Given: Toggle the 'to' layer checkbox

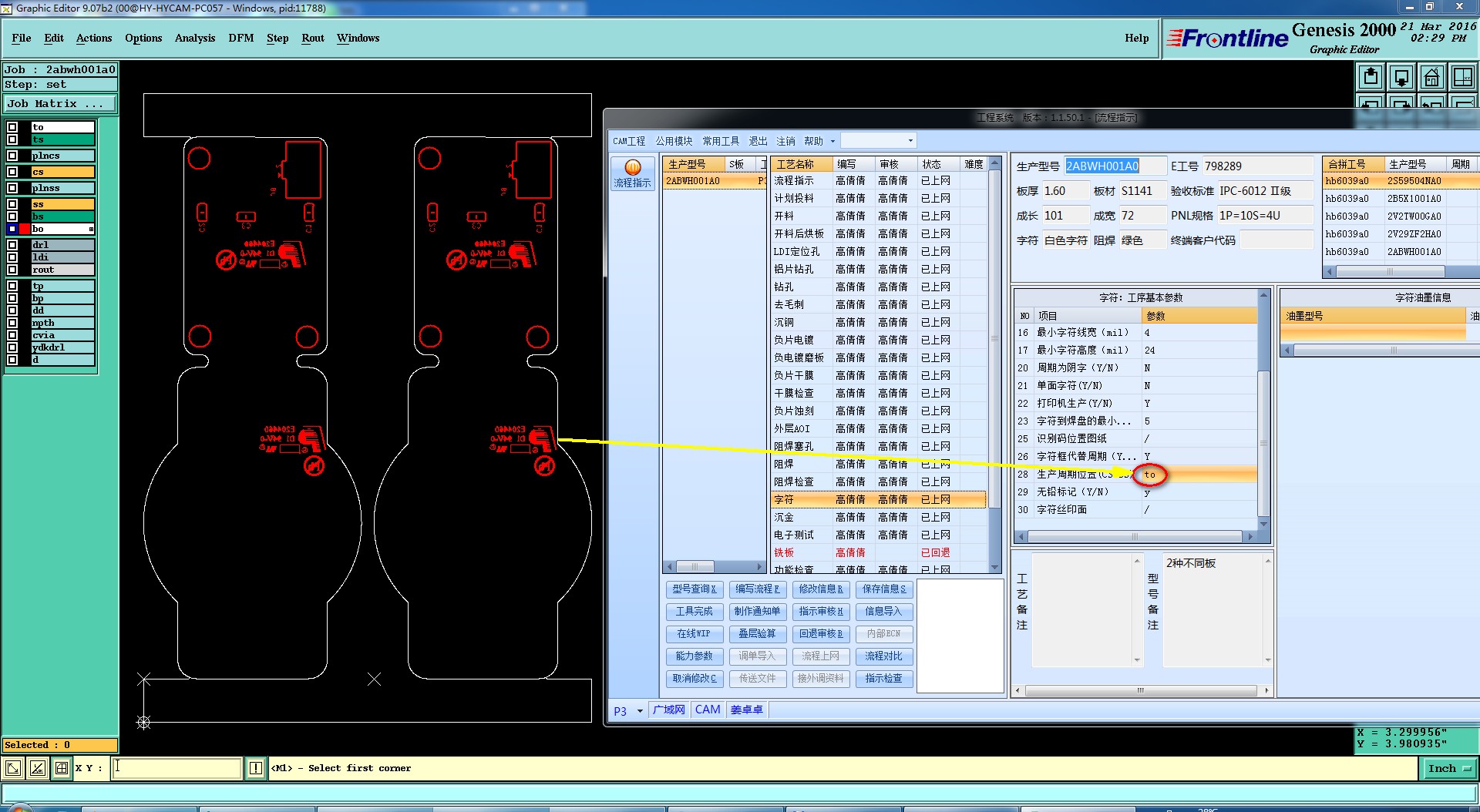Looking at the screenshot, I should (x=12, y=127).
